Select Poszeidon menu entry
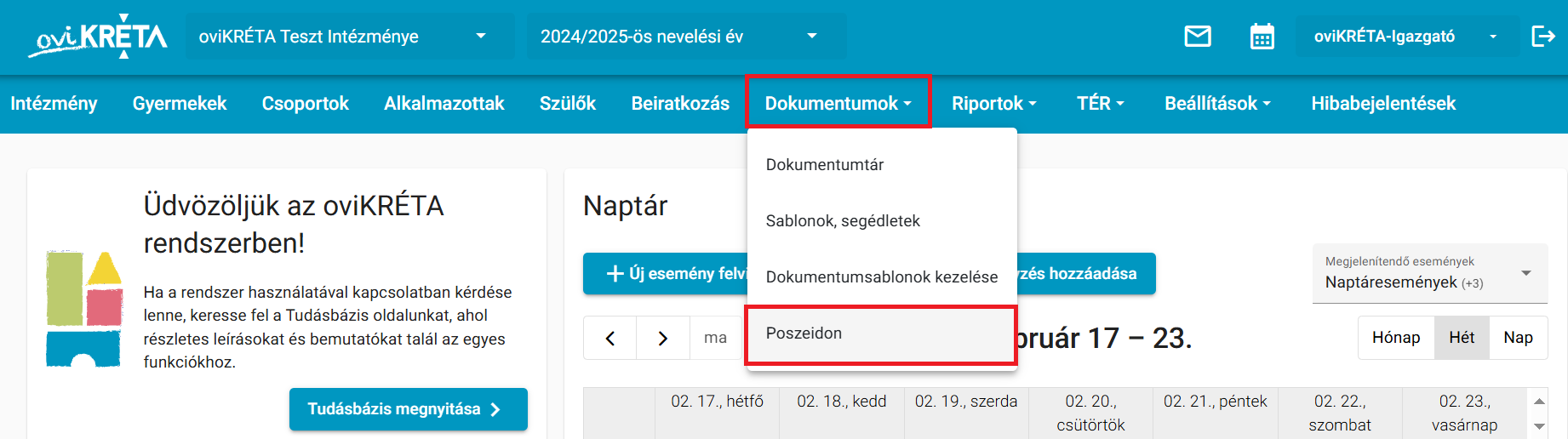This screenshot has height=439, width=1568. coord(881,334)
